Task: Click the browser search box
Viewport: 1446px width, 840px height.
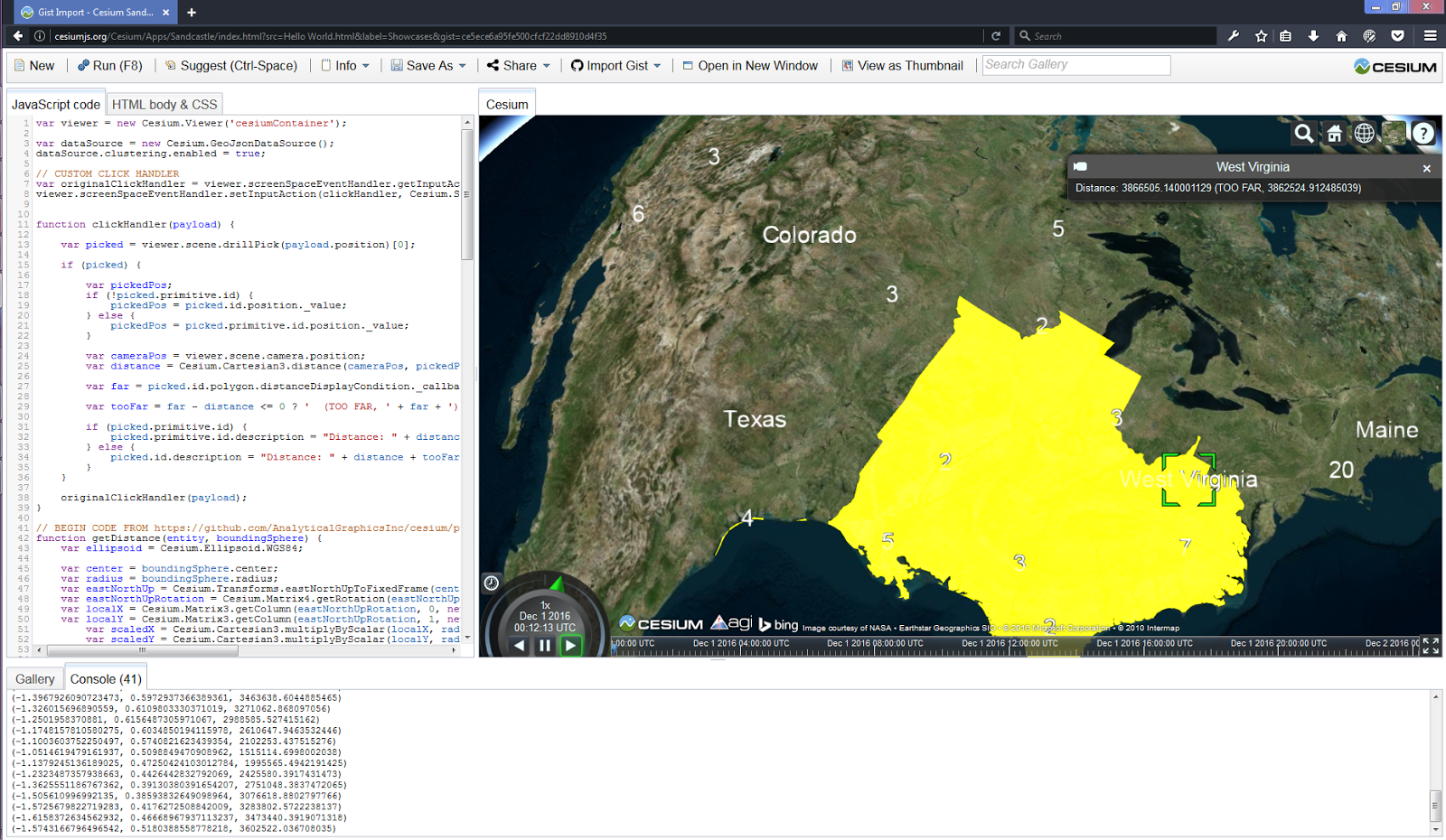Action: [1115, 36]
